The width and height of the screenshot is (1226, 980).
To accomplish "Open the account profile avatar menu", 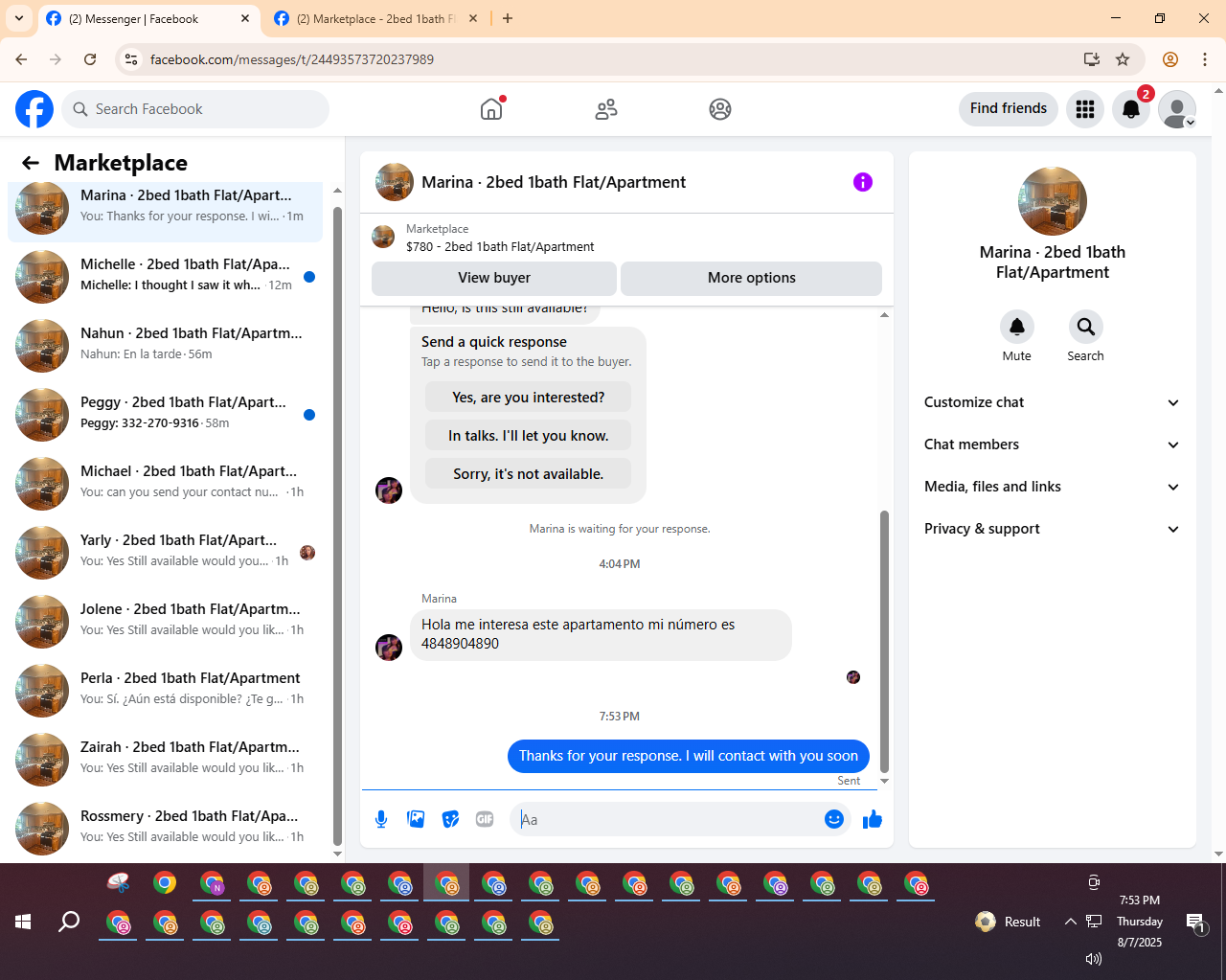I will coord(1177,109).
